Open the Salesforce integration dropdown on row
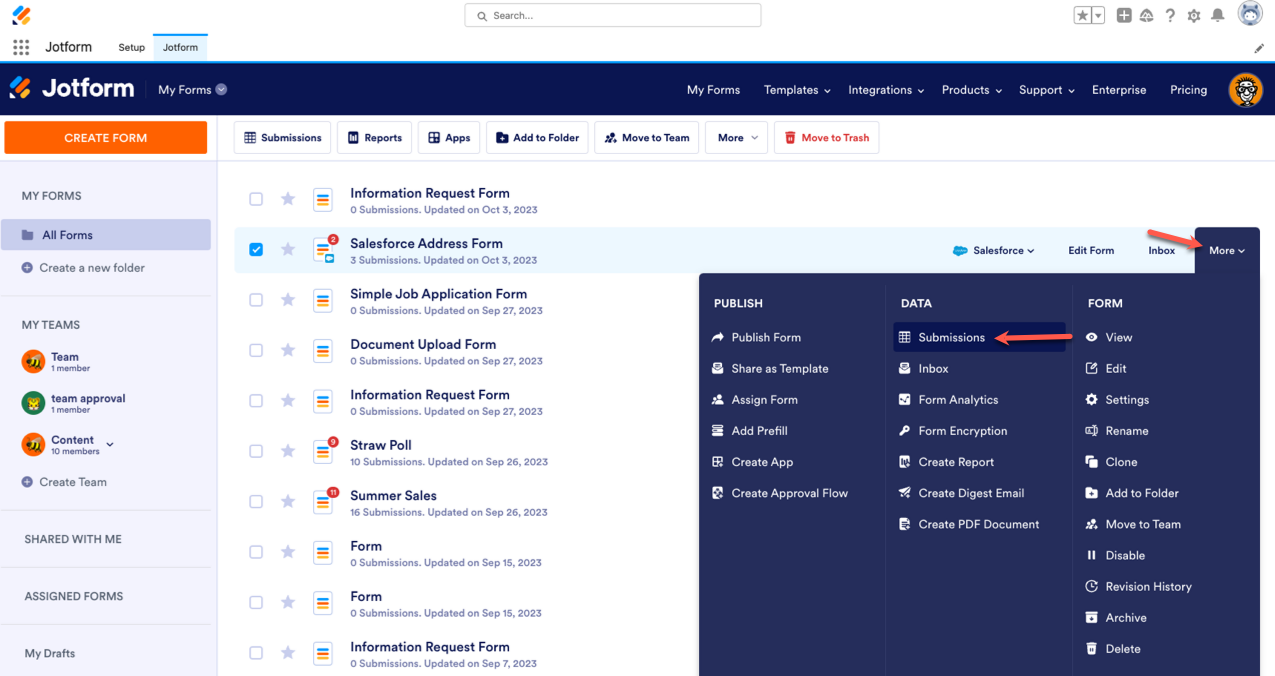The height and width of the screenshot is (676, 1275). pyautogui.click(x=994, y=251)
